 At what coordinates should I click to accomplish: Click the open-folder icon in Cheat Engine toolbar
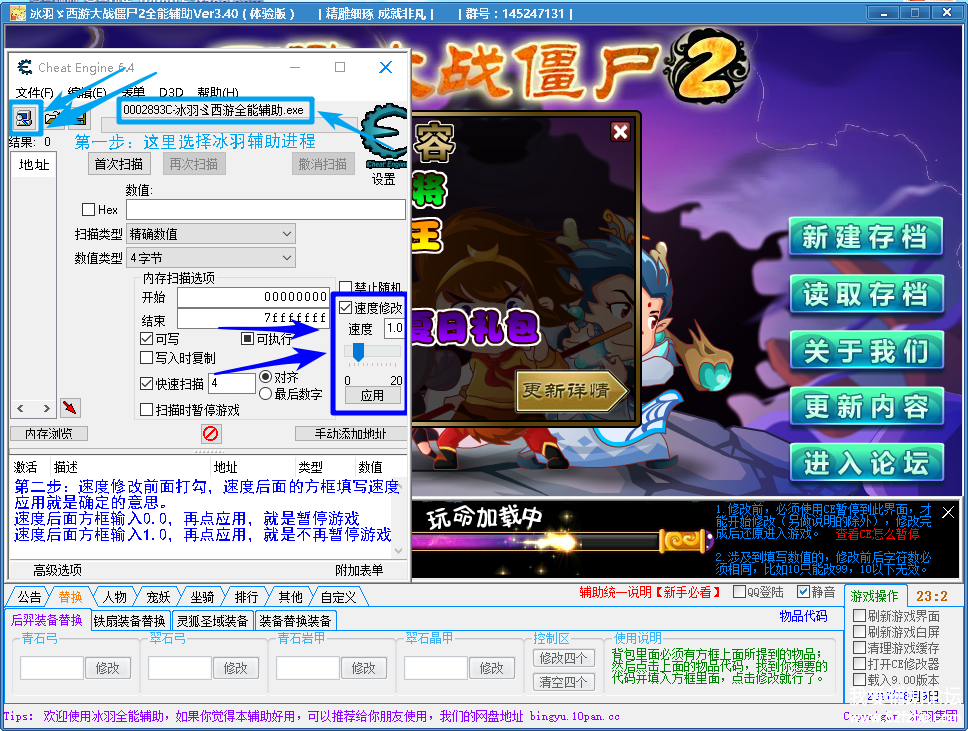click(x=53, y=118)
